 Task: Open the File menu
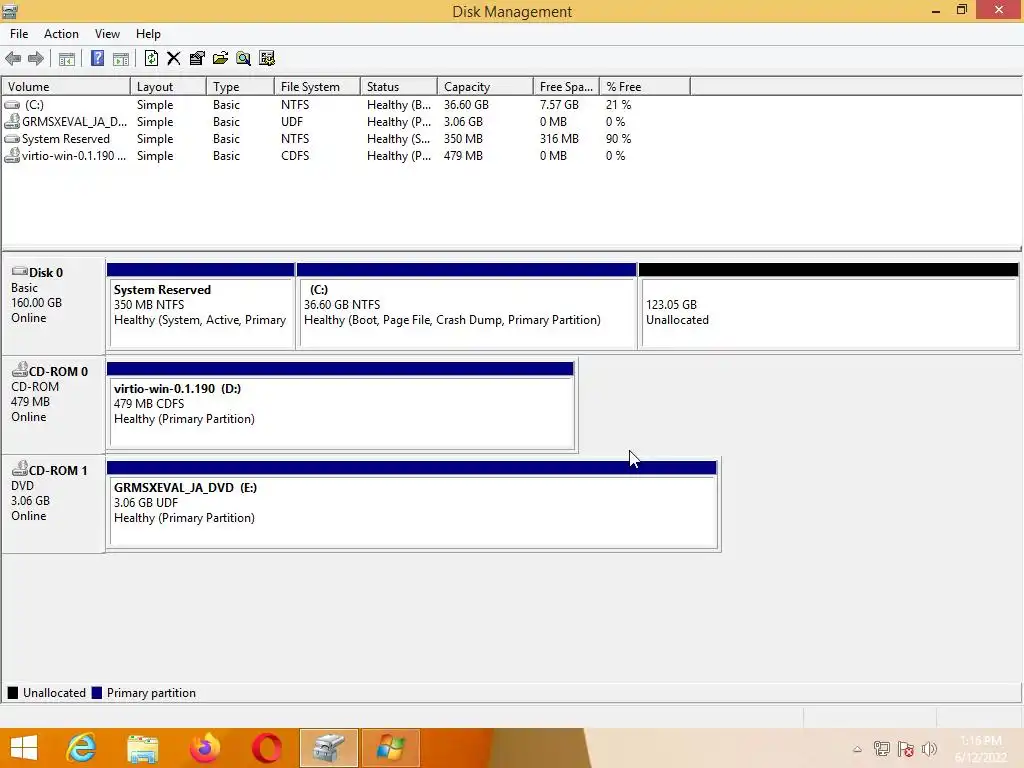pos(19,34)
